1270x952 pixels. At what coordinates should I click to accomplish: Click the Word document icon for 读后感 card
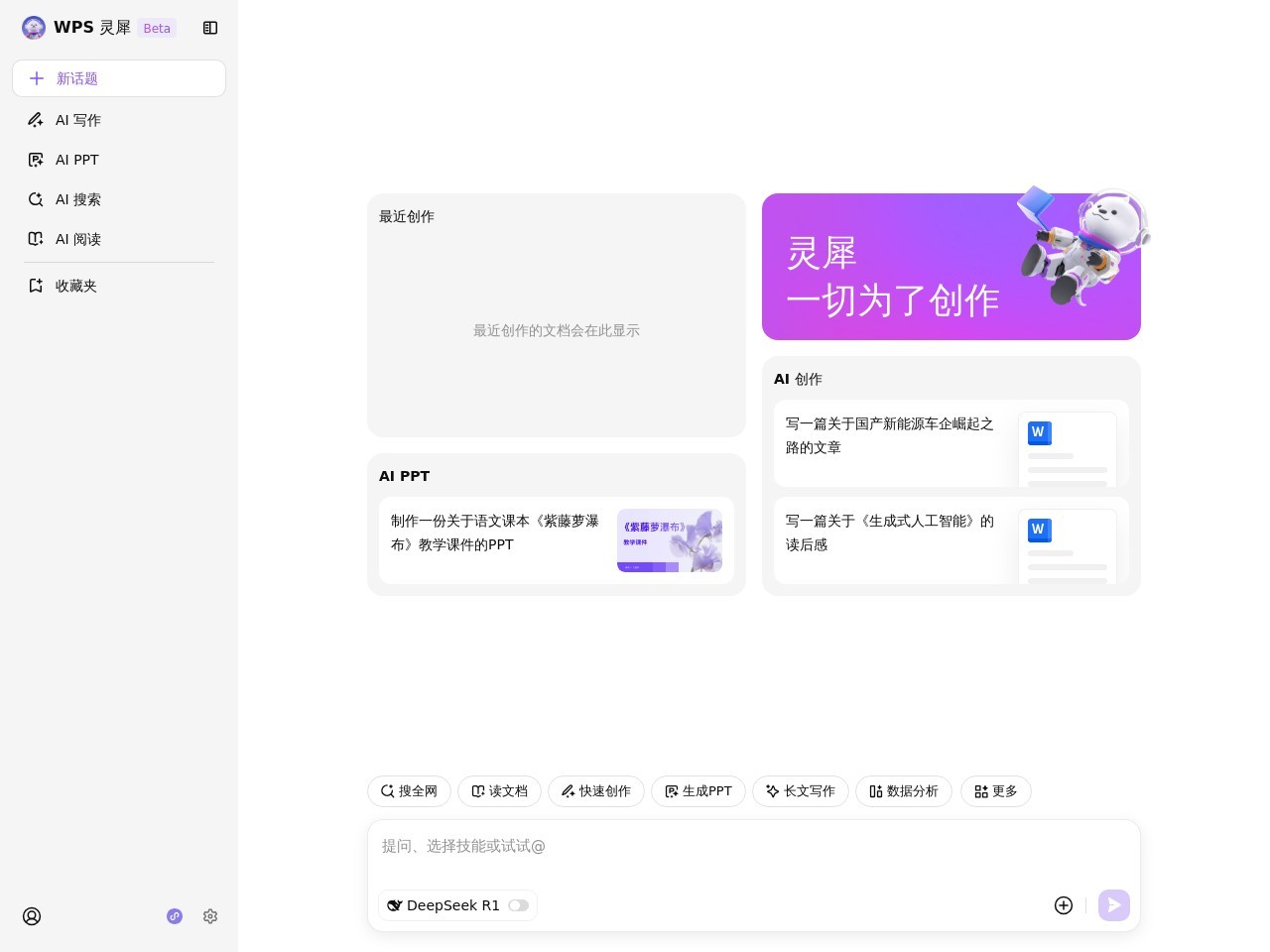(1040, 531)
